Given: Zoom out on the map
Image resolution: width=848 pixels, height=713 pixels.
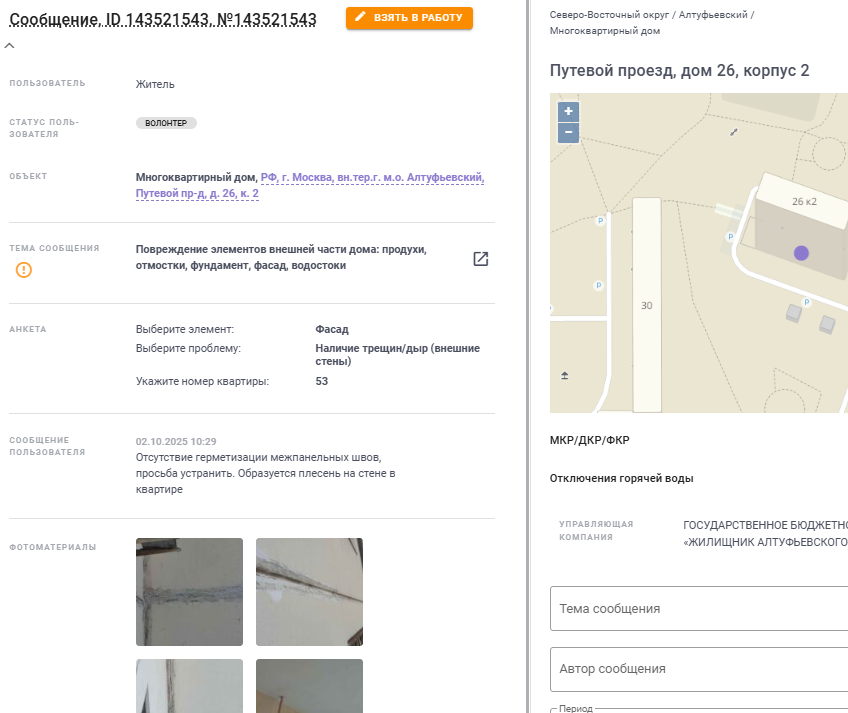Looking at the screenshot, I should tap(568, 132).
